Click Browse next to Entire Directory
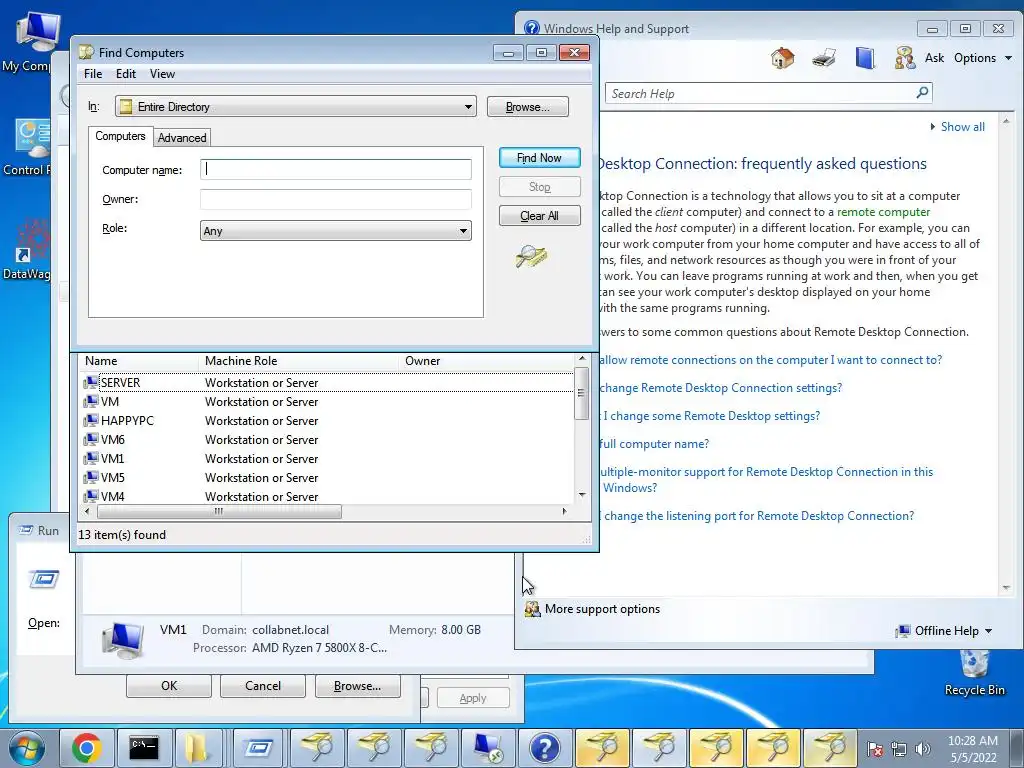1024x768 pixels. click(x=528, y=106)
